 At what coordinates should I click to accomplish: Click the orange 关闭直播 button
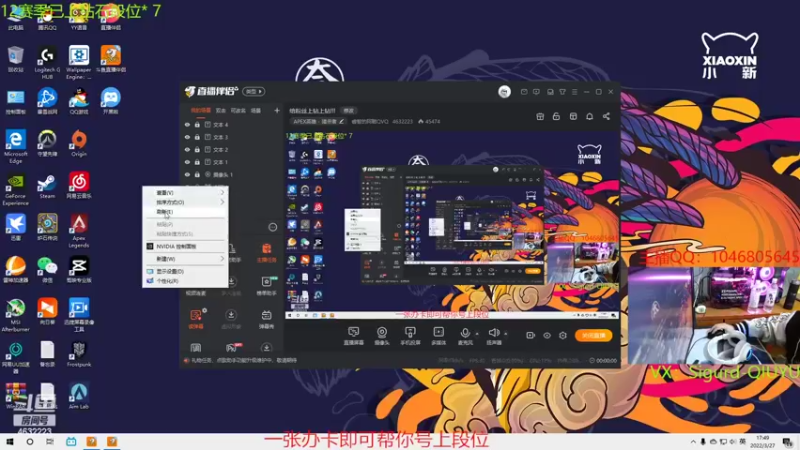coord(593,335)
